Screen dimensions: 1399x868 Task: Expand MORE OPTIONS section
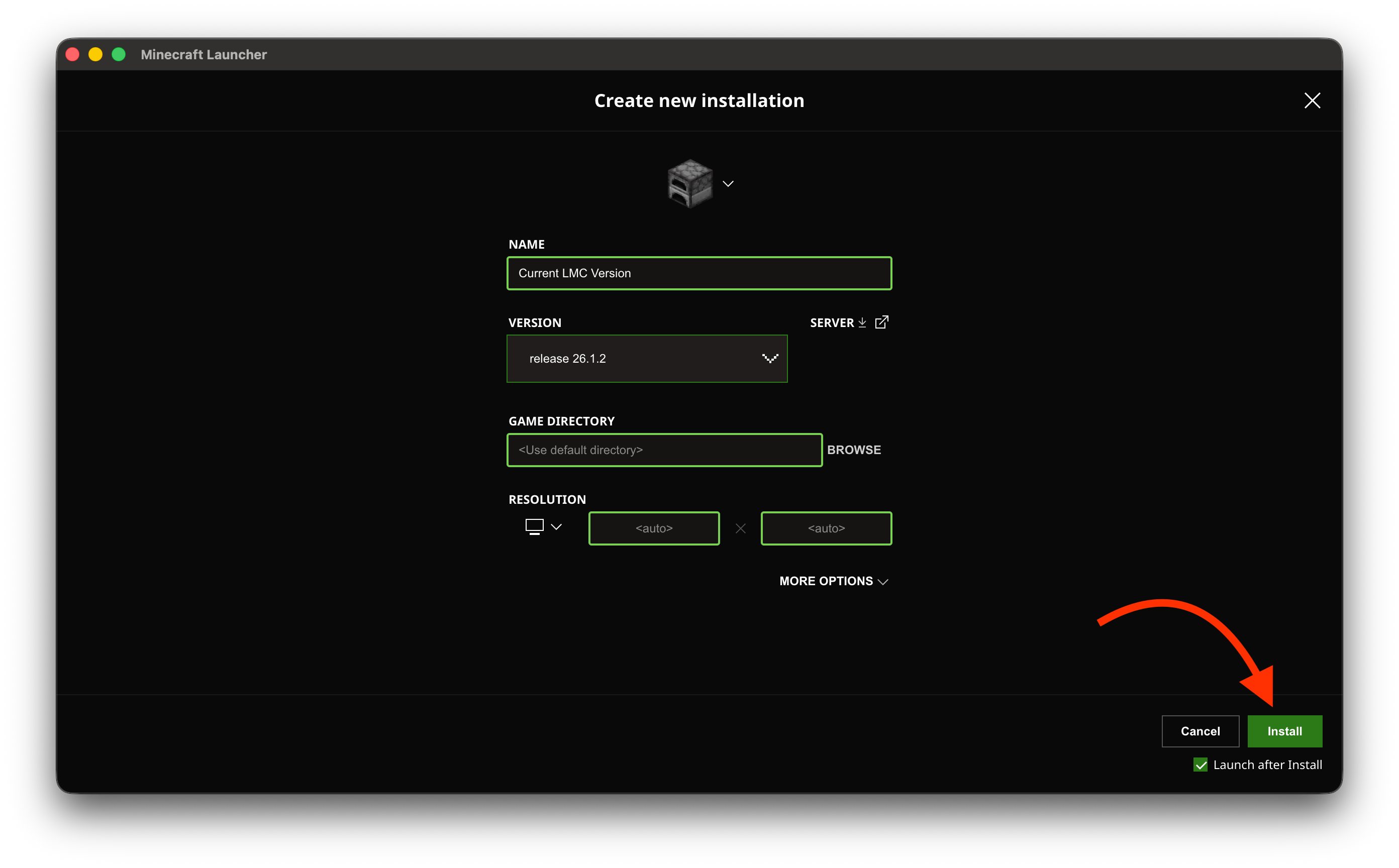tap(834, 581)
